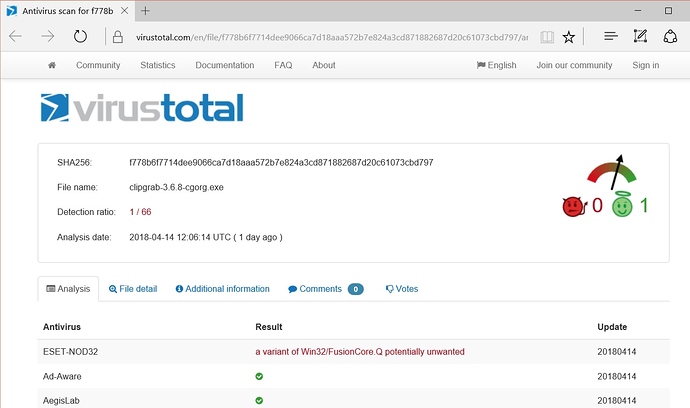
Task: Open the Share icon in toolbar
Action: click(x=670, y=36)
